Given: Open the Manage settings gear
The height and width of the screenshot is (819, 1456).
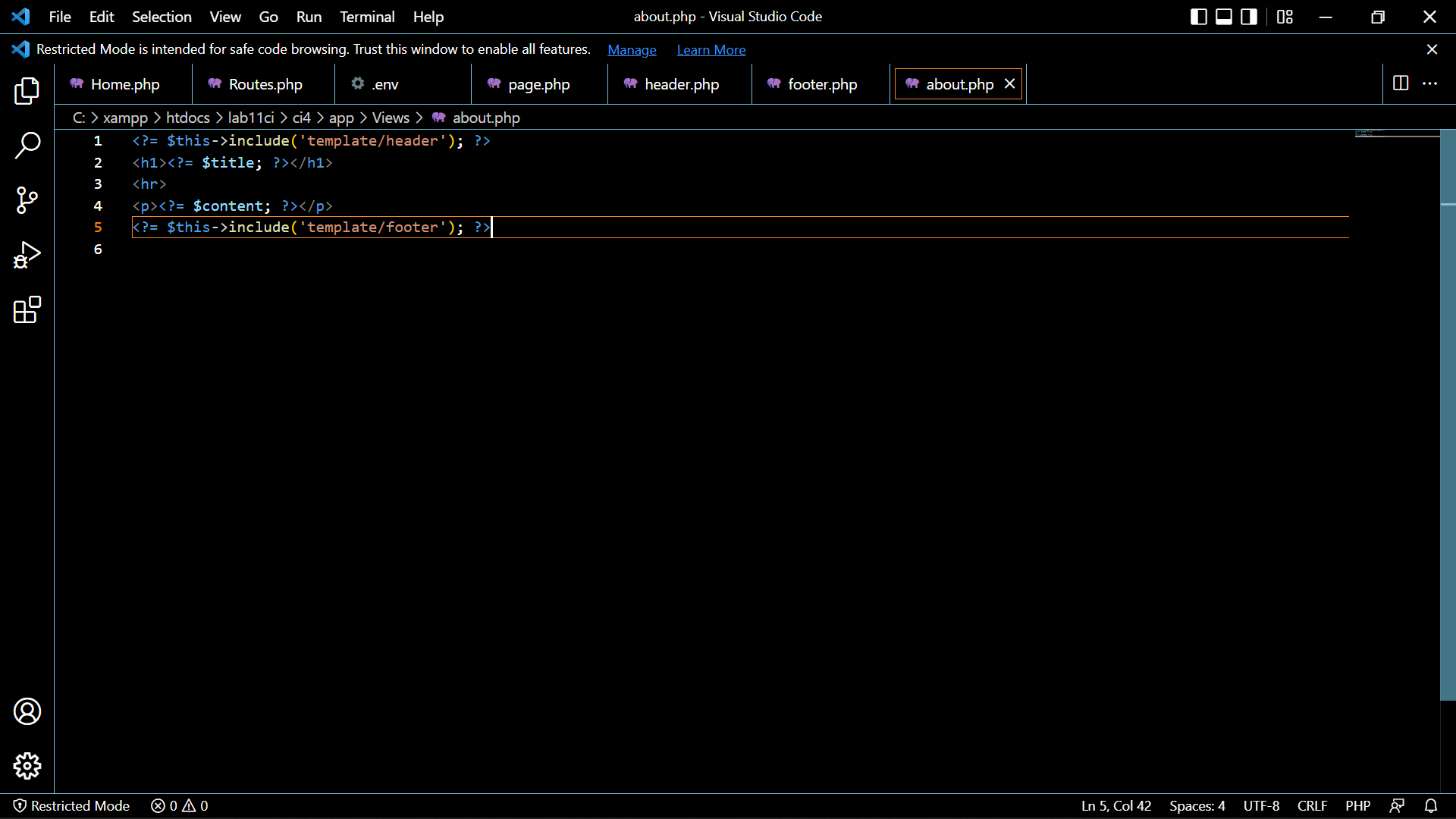Looking at the screenshot, I should tap(27, 766).
